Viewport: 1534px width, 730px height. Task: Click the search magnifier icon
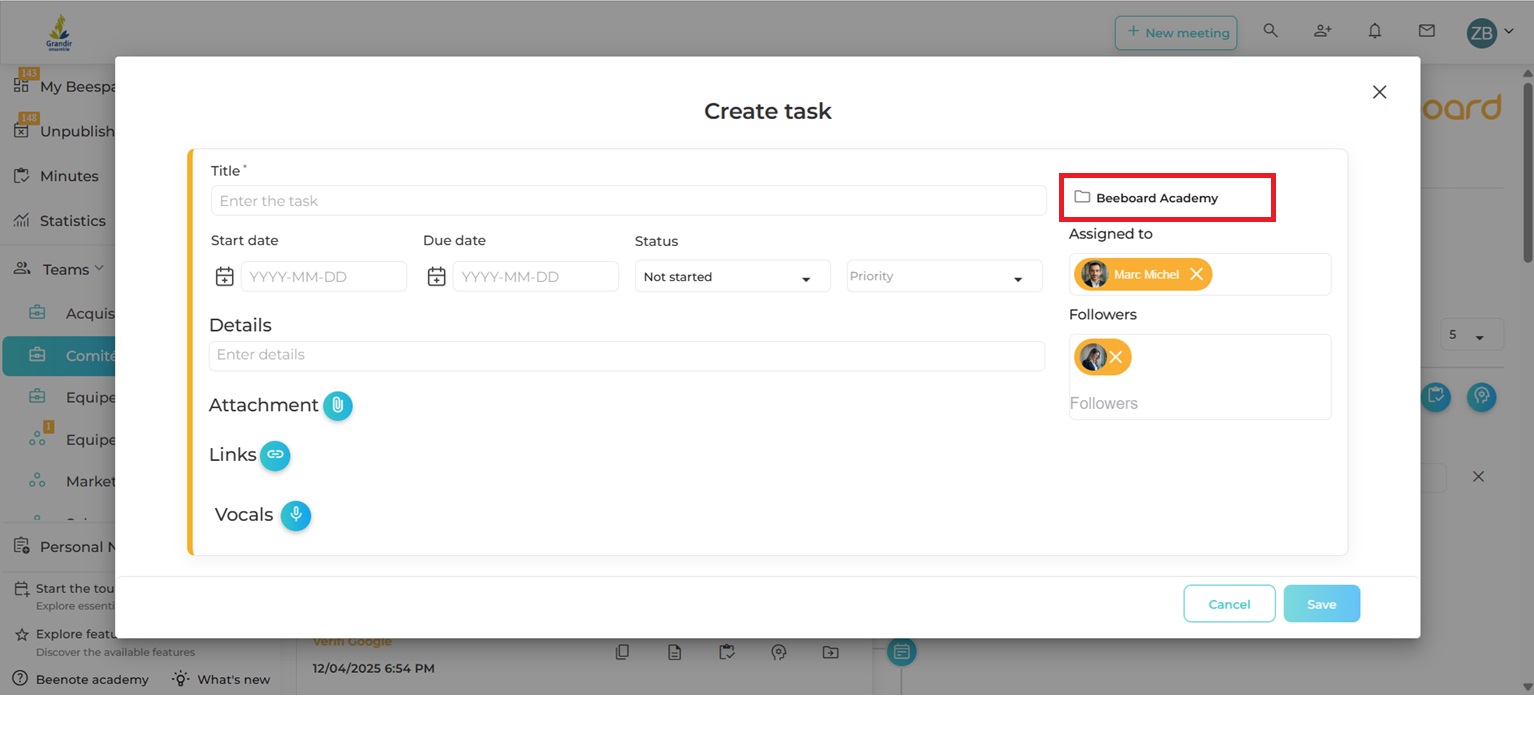pyautogui.click(x=1270, y=31)
